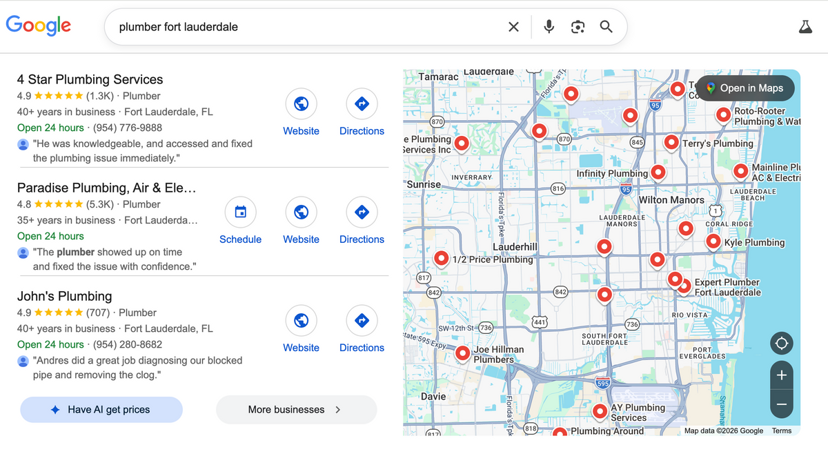The width and height of the screenshot is (828, 456).
Task: Select Kyle Plumbing map pin
Action: [x=713, y=241]
